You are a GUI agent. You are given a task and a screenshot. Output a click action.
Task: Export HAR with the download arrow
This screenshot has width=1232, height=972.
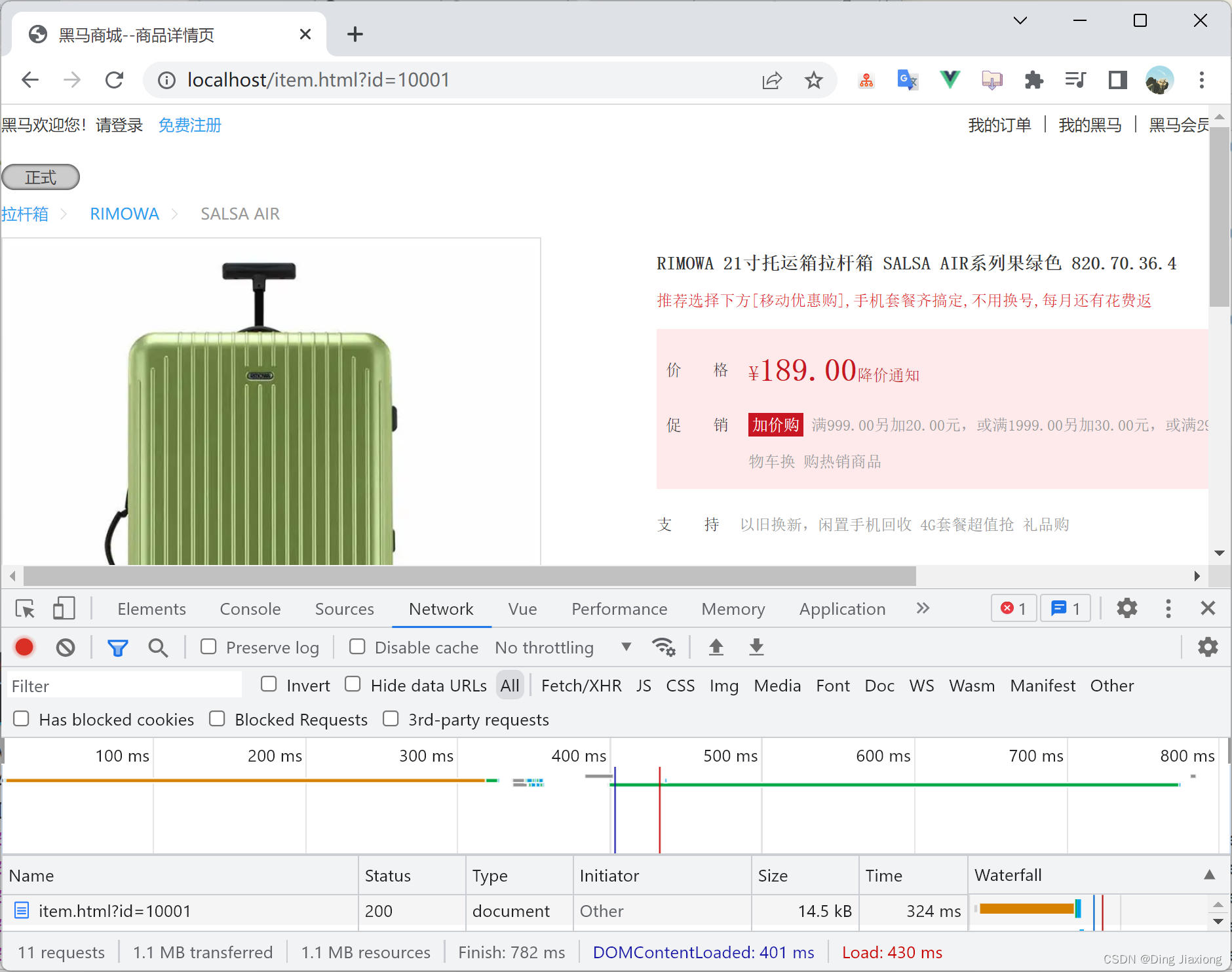[756, 648]
